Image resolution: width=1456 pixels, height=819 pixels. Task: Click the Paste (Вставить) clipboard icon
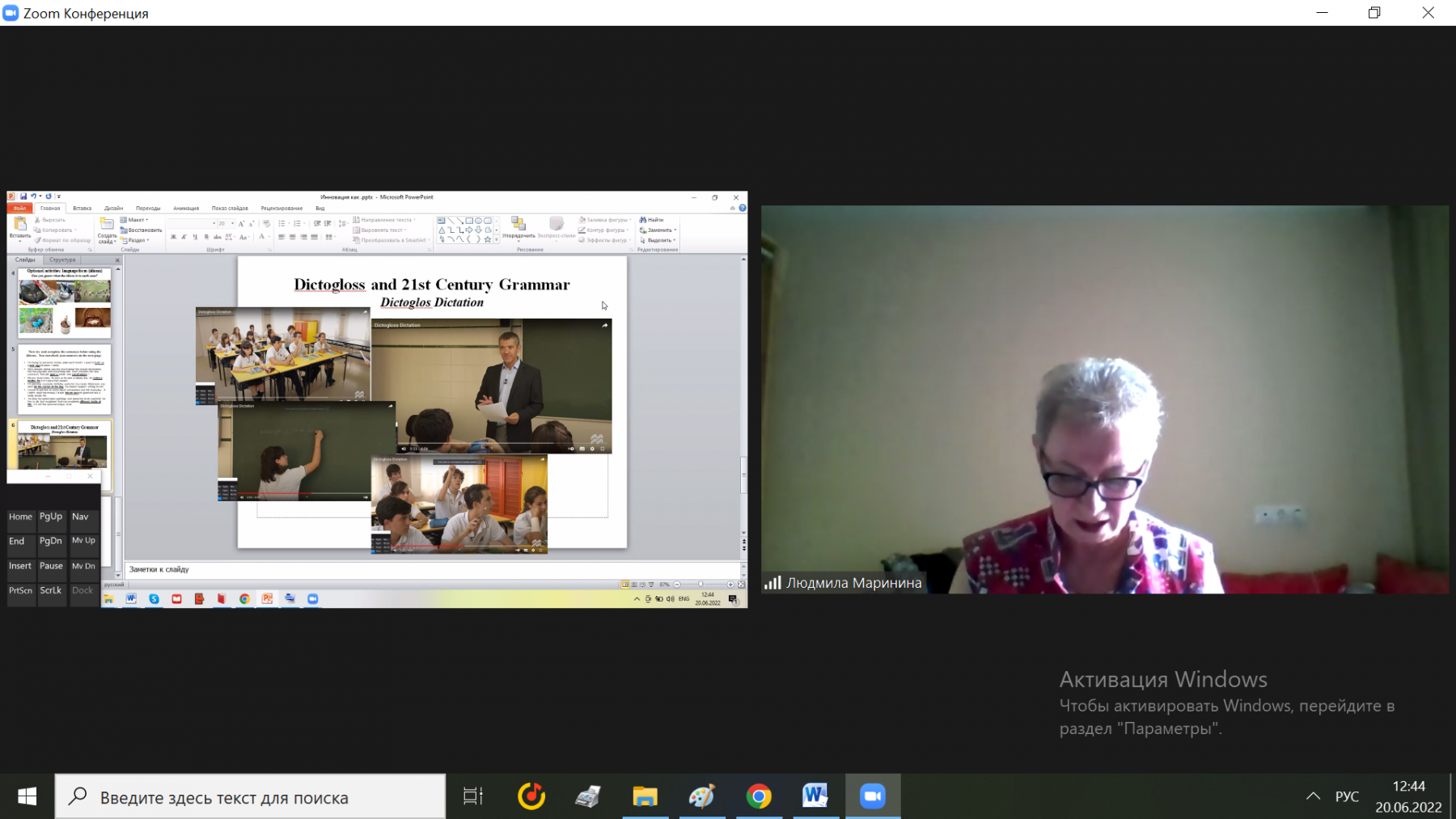[x=20, y=224]
